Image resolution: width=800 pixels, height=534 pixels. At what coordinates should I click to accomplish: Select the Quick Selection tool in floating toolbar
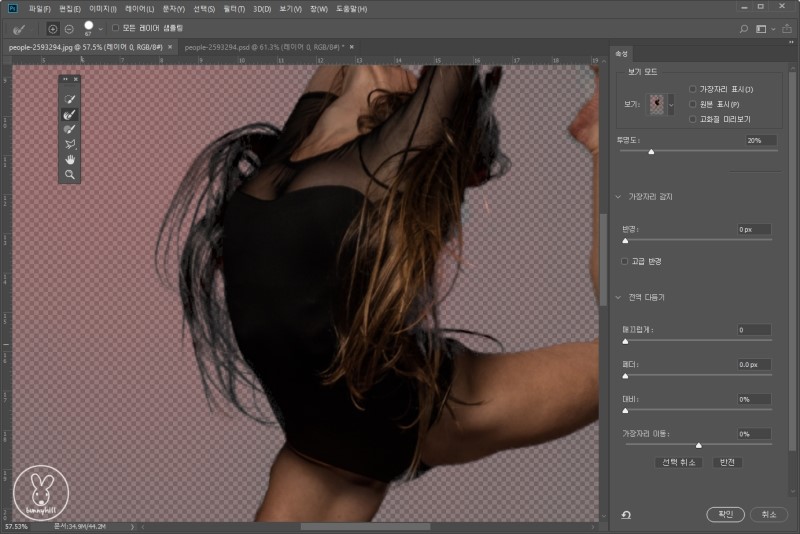point(70,100)
